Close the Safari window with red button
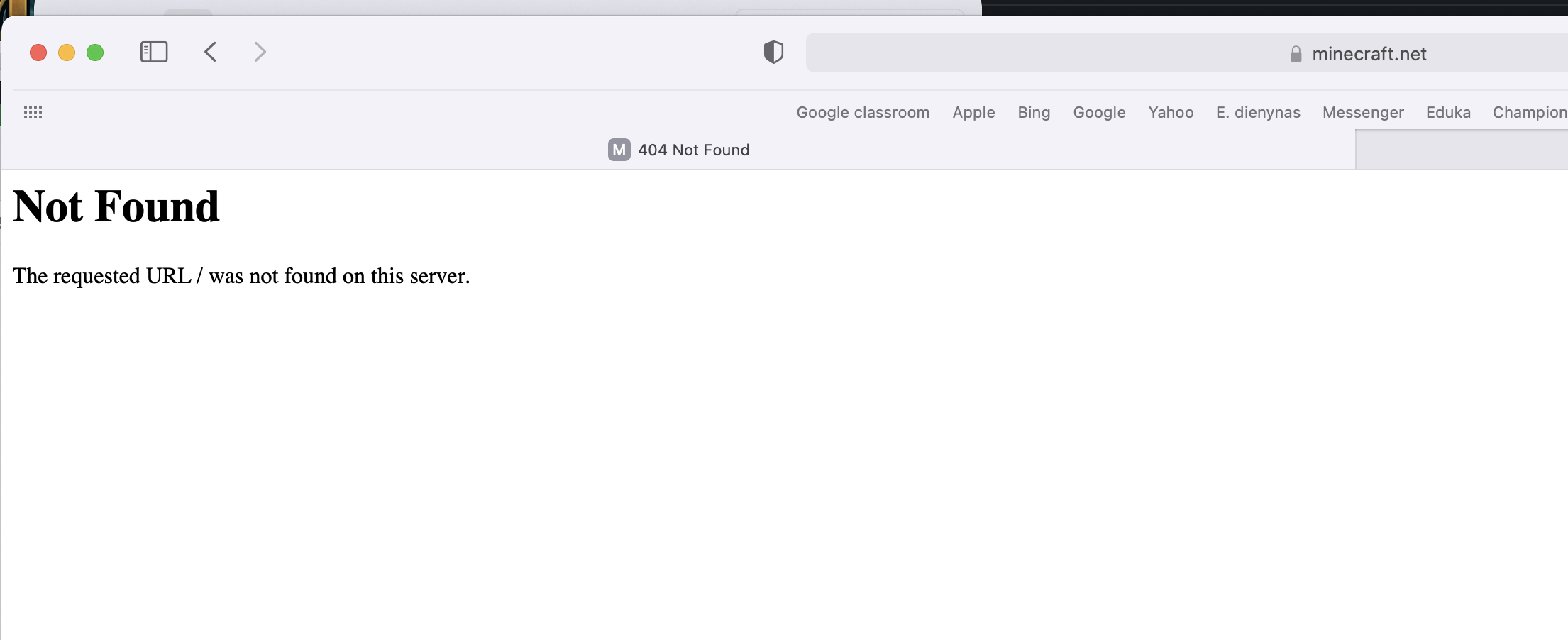The width and height of the screenshot is (1568, 640). click(x=38, y=53)
